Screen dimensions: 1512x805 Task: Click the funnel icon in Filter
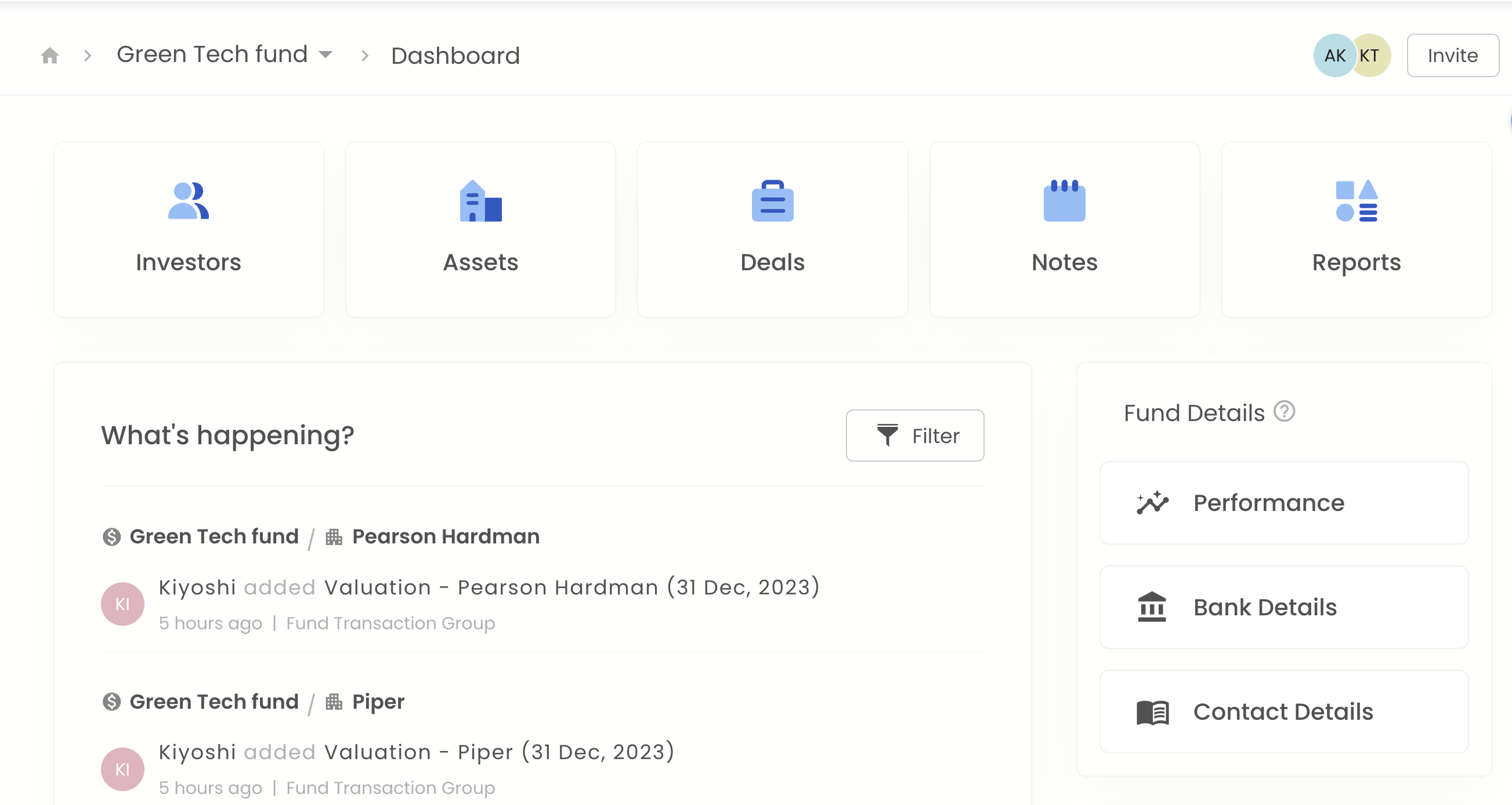click(887, 436)
